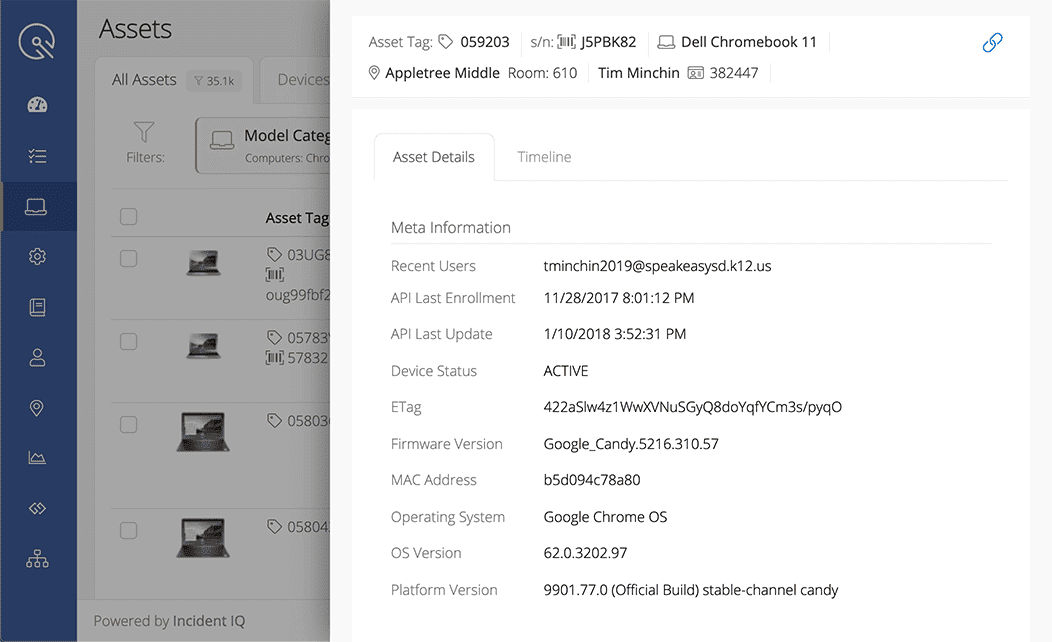Switch to the Timeline tab
The image size is (1052, 642).
pyautogui.click(x=543, y=156)
